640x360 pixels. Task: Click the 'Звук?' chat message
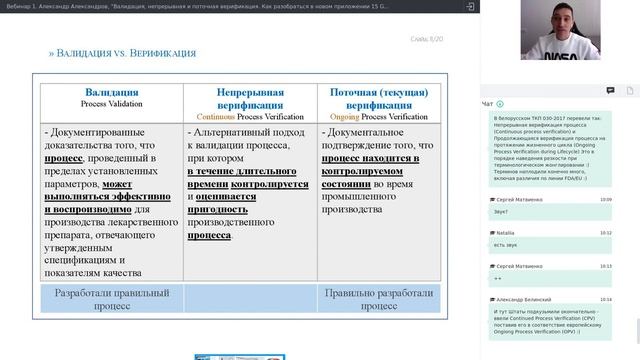(550, 212)
